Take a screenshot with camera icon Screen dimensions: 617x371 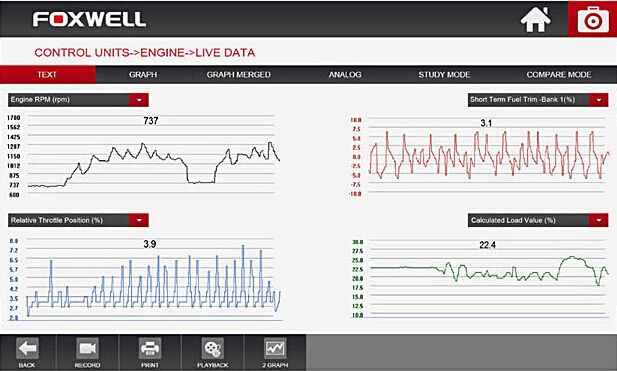pyautogui.click(x=593, y=19)
